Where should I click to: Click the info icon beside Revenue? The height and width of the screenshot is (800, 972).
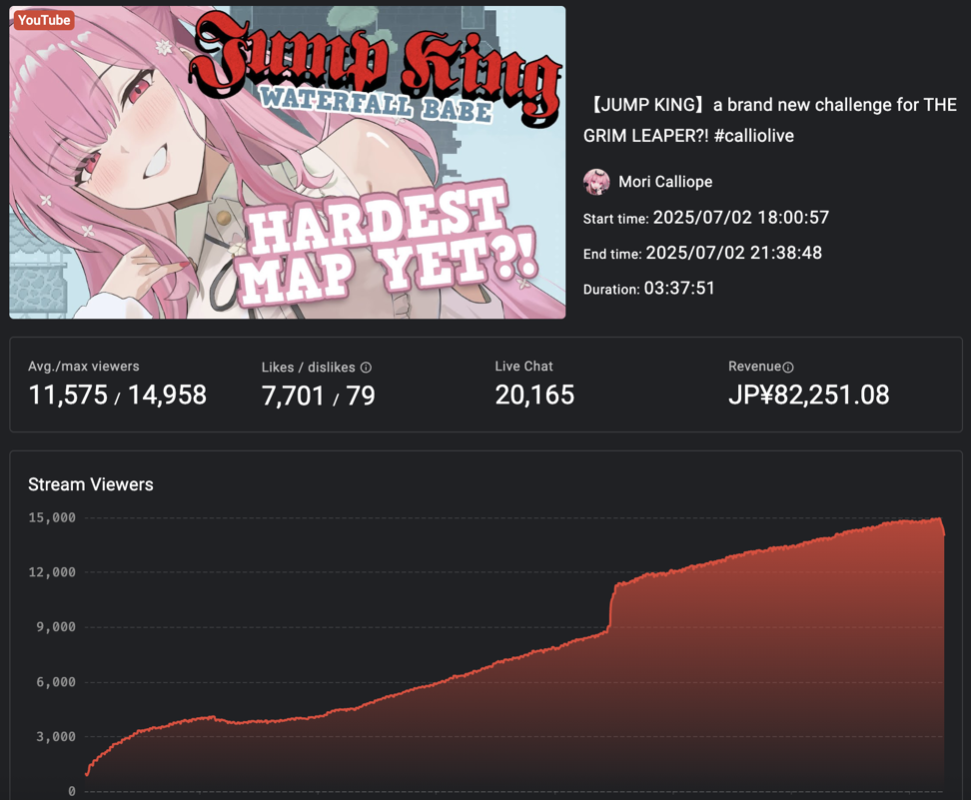788,367
